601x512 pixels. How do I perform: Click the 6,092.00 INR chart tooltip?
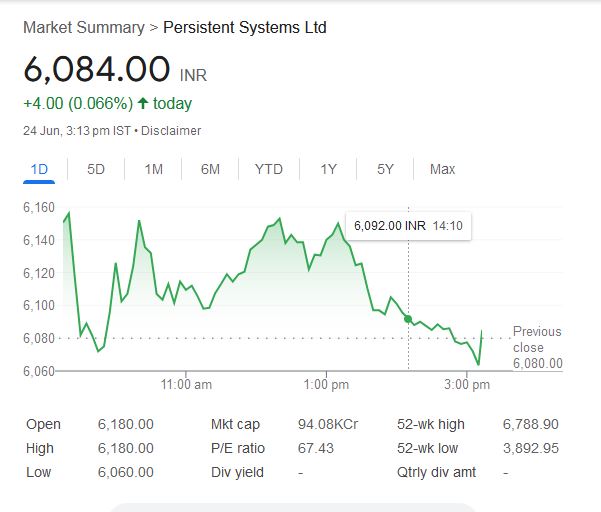tap(408, 226)
